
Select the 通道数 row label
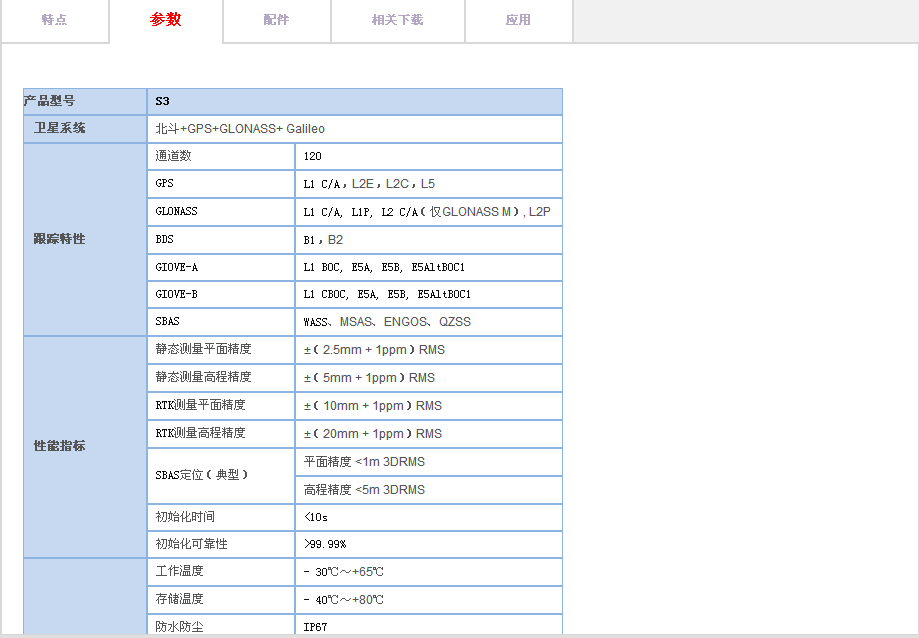pos(173,157)
